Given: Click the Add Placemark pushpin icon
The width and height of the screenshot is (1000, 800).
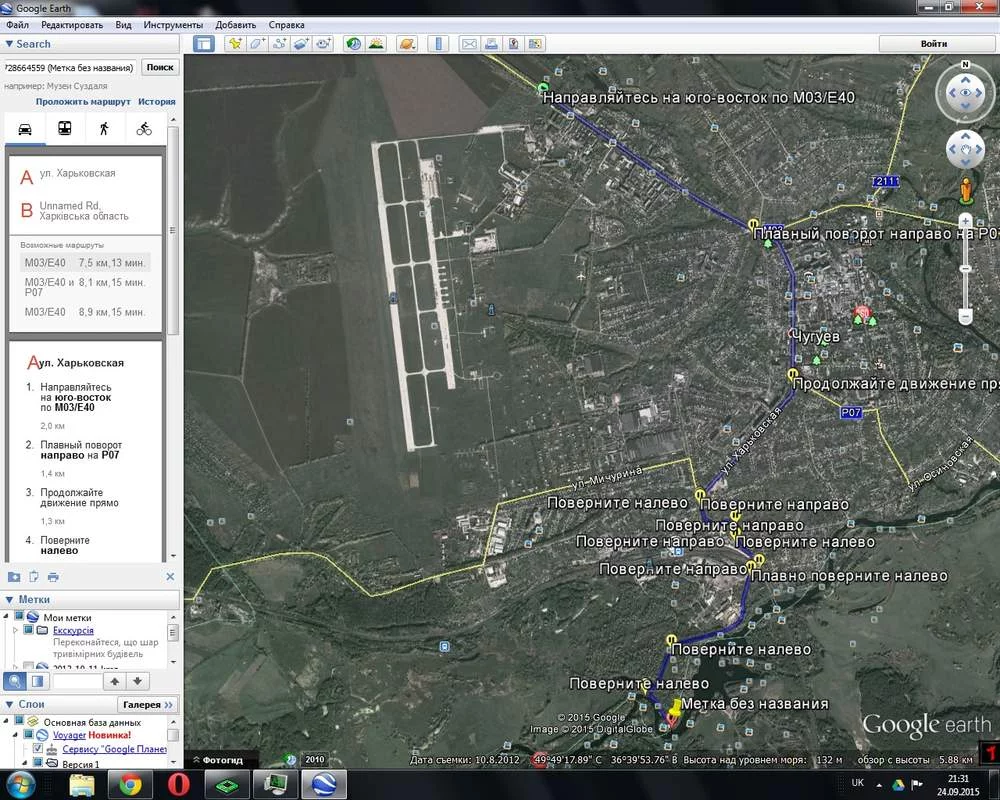Looking at the screenshot, I should [x=234, y=44].
